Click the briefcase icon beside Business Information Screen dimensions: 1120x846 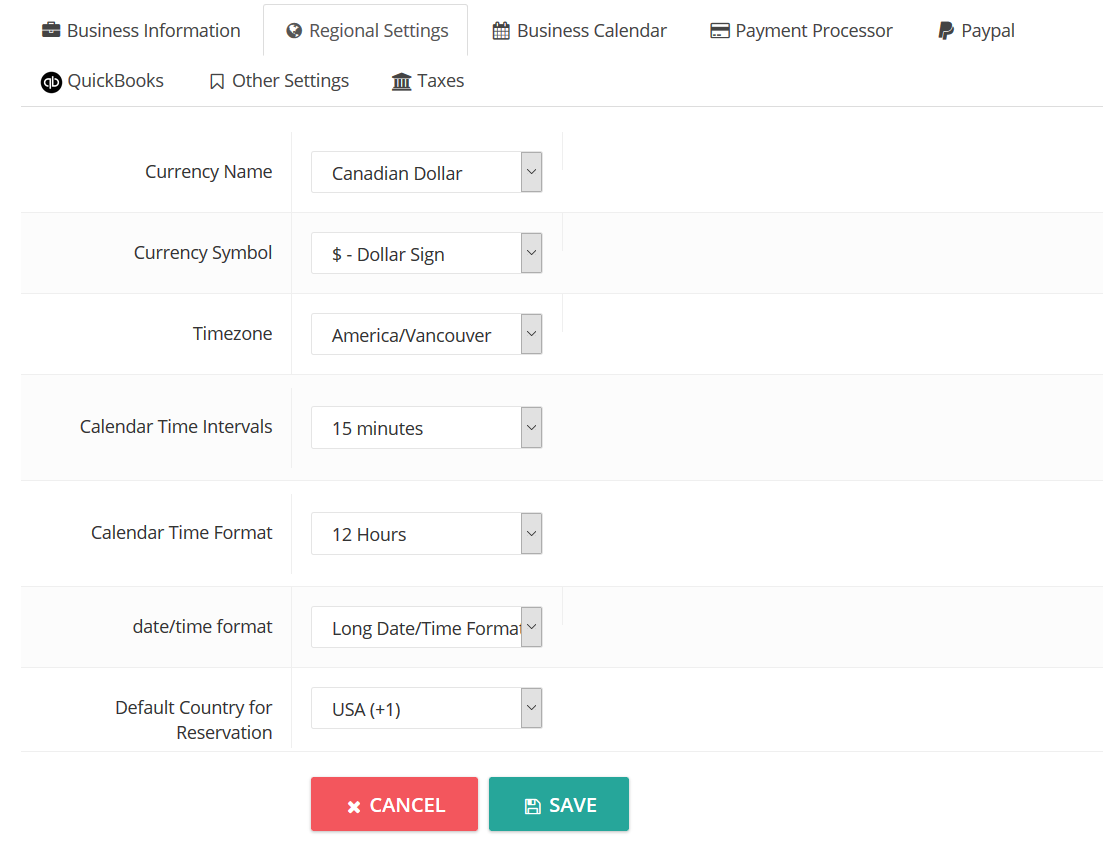(51, 30)
